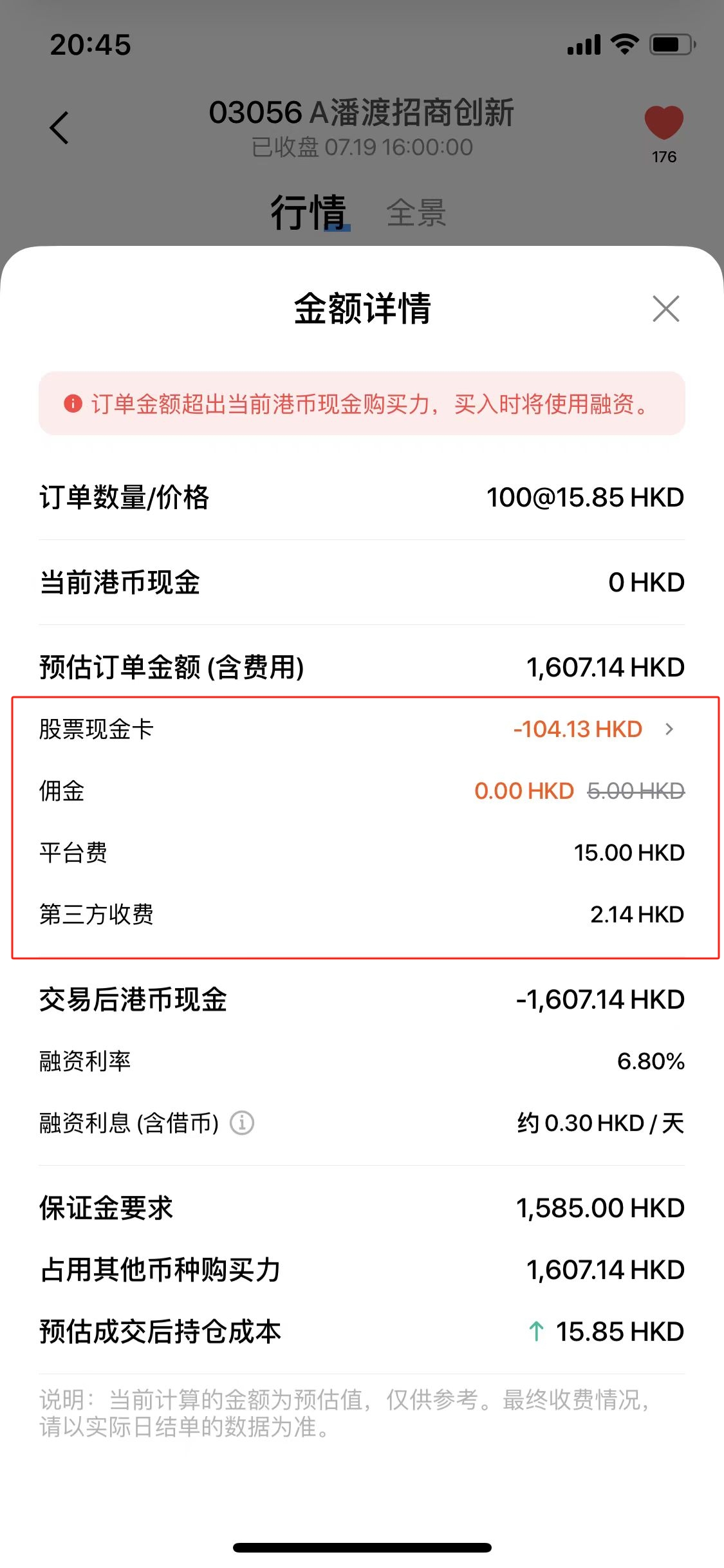Open the -104.13 HKD cash card amount
The width and height of the screenshot is (724, 1568).
point(577,729)
